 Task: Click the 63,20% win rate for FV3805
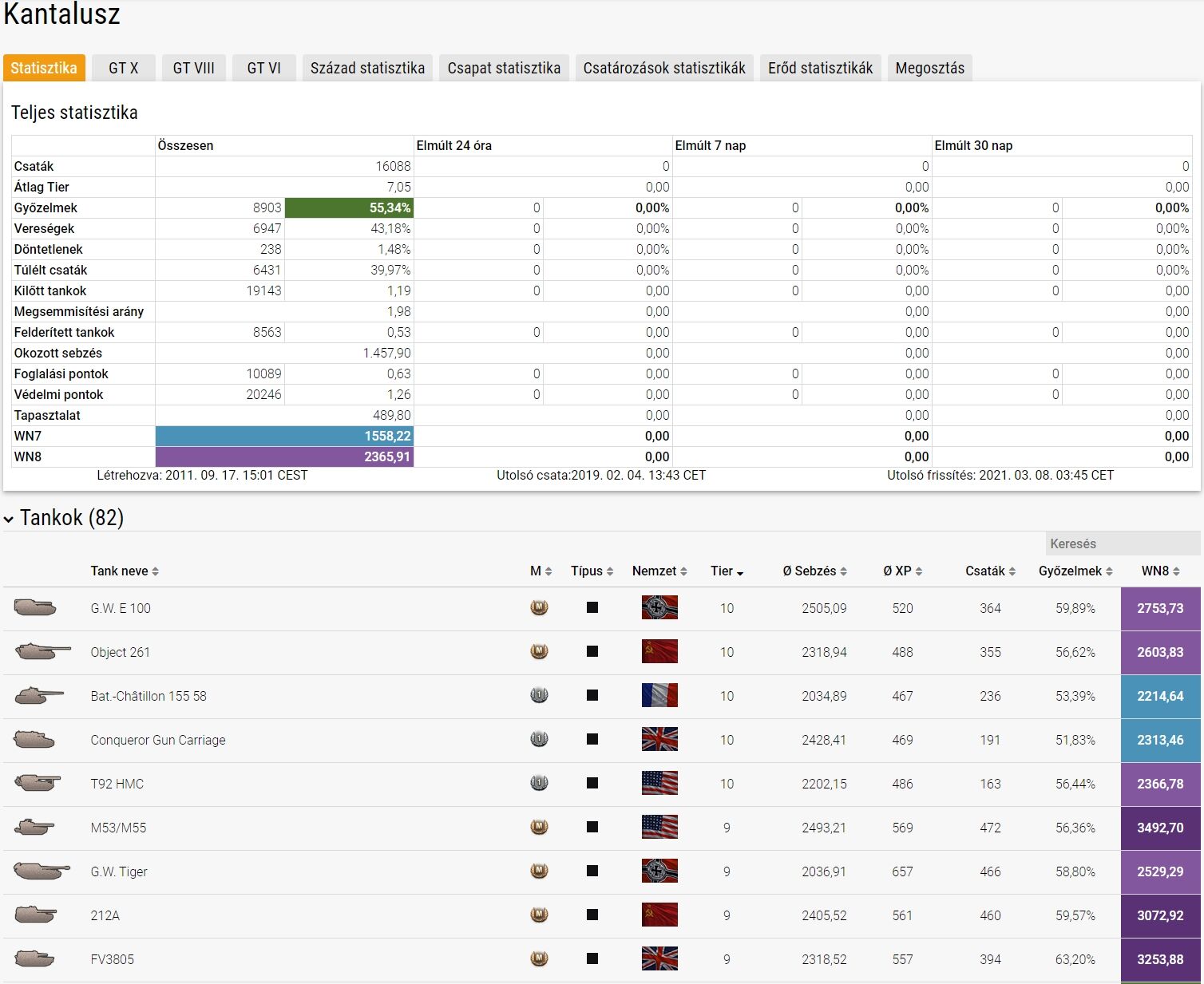[1075, 959]
